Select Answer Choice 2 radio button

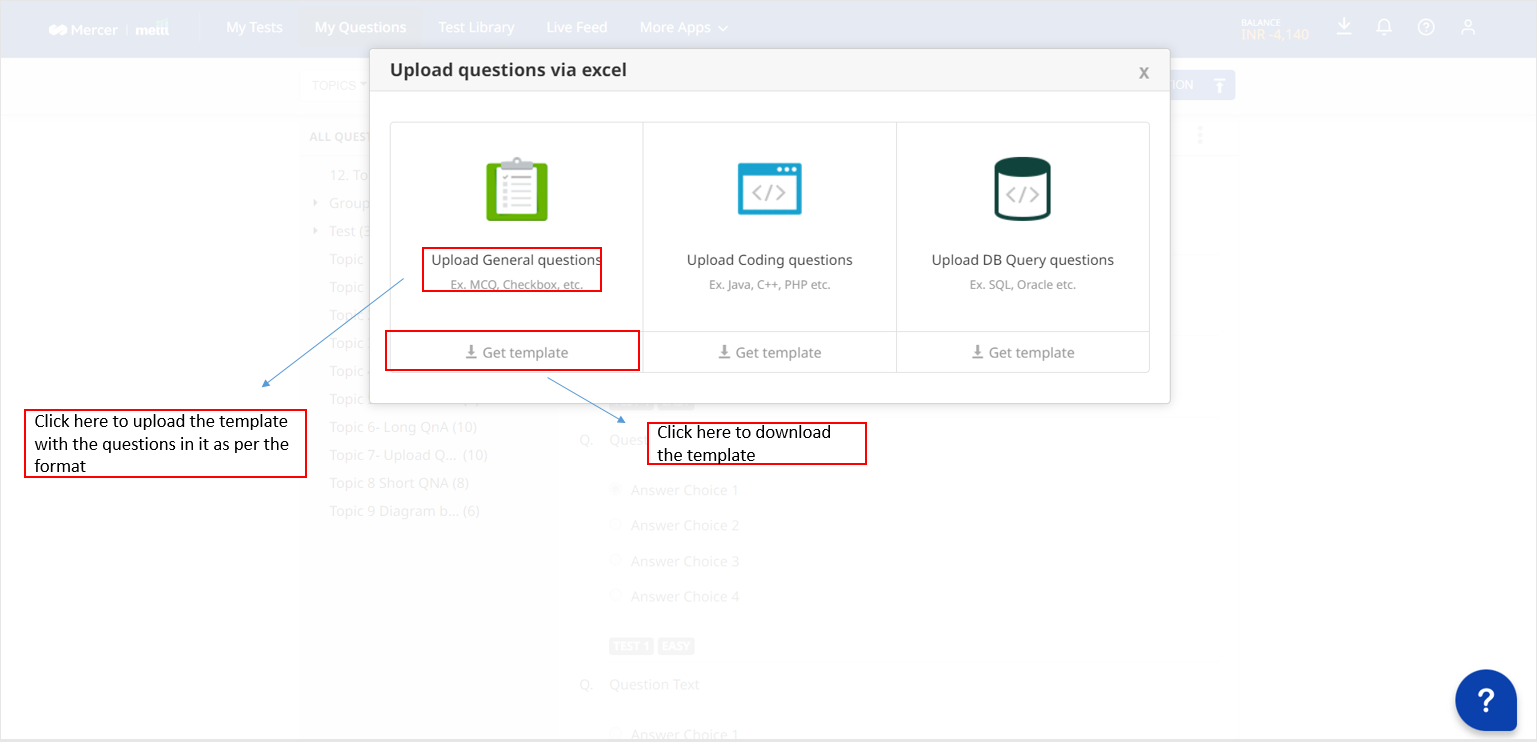pyautogui.click(x=617, y=525)
